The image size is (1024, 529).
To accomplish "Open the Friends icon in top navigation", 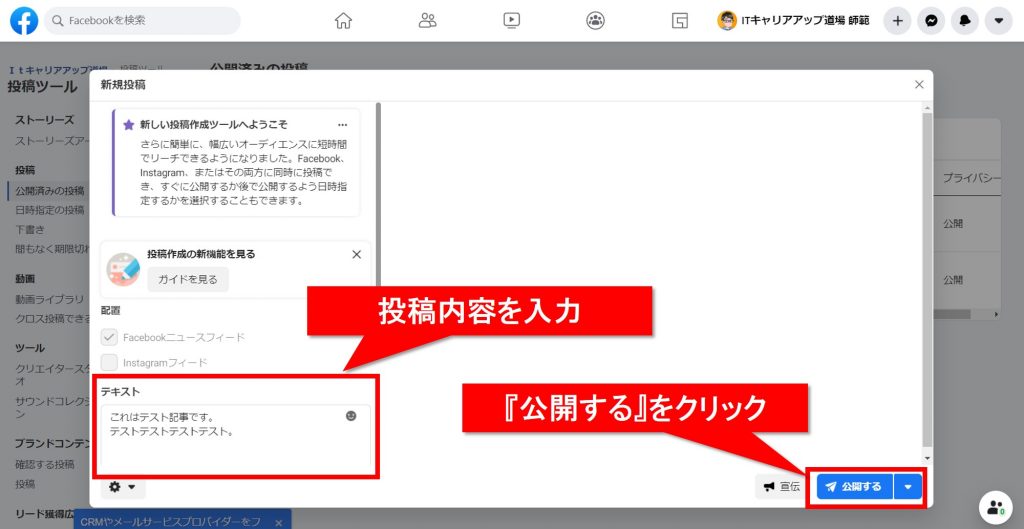I will point(428,21).
